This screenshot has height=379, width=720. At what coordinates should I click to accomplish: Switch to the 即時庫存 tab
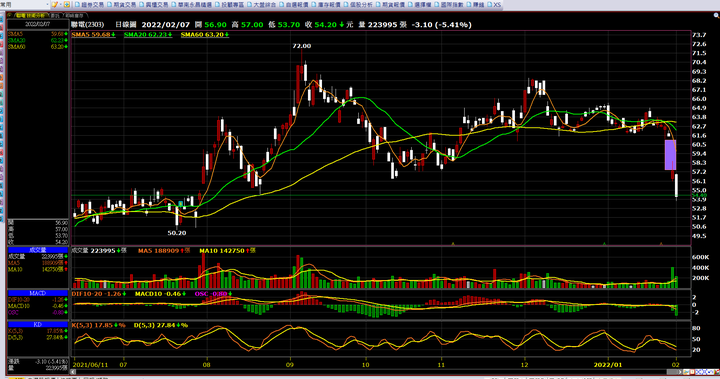click(x=74, y=16)
